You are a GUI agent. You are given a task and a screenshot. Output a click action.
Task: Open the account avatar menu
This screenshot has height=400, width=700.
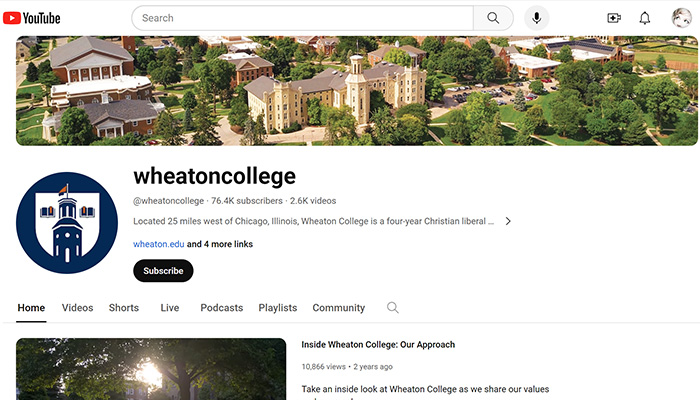click(x=681, y=18)
